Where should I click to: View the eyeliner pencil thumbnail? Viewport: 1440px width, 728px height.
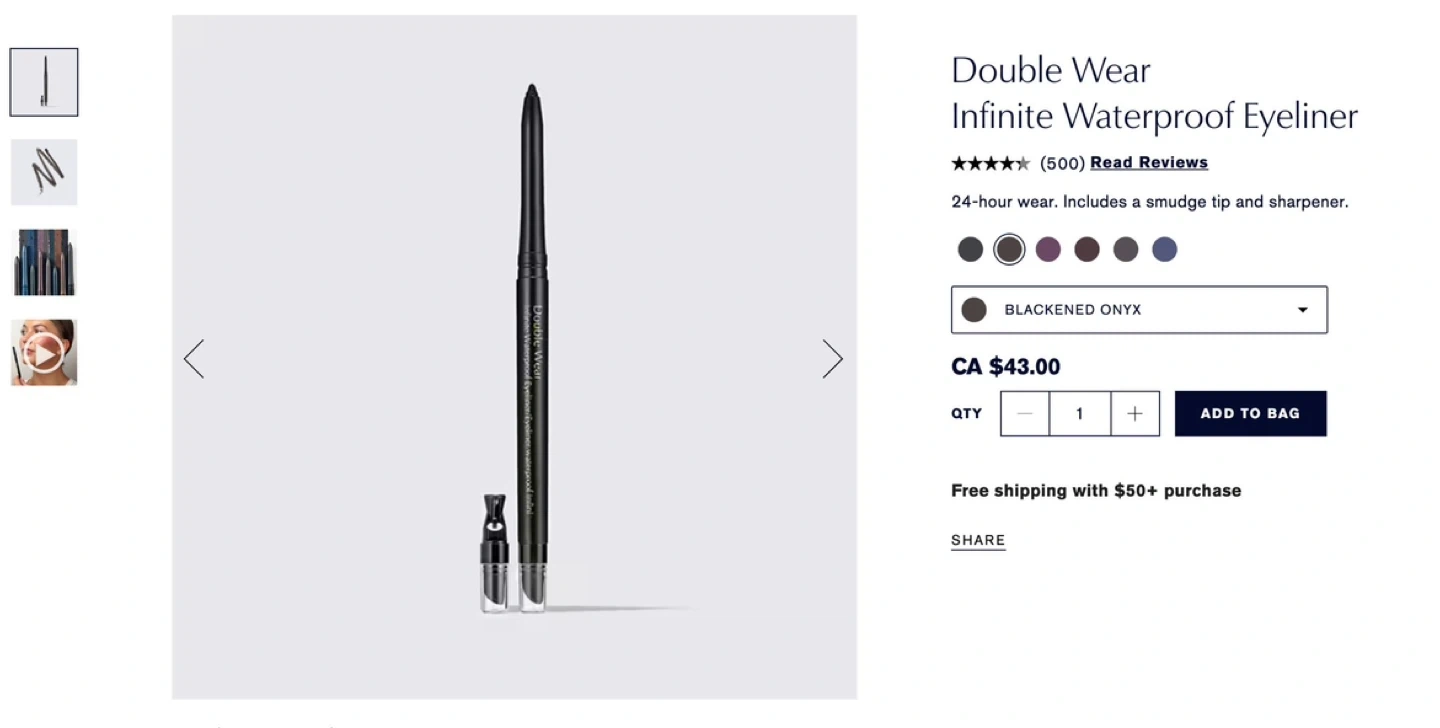(44, 82)
